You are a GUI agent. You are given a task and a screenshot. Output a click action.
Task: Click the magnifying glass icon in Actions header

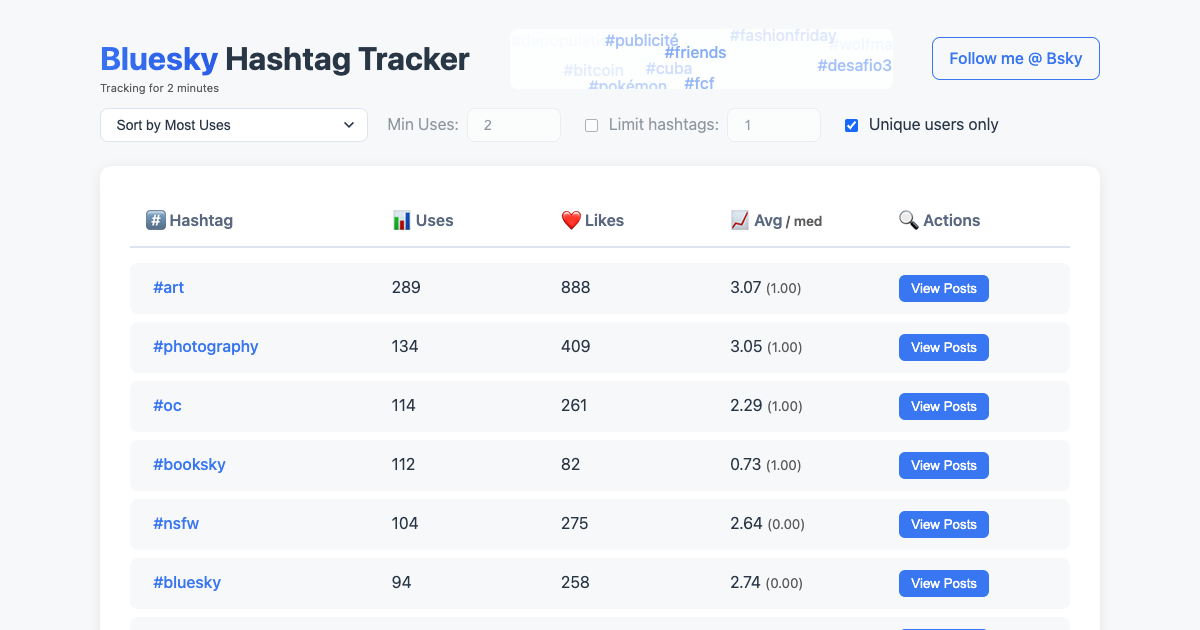point(906,220)
